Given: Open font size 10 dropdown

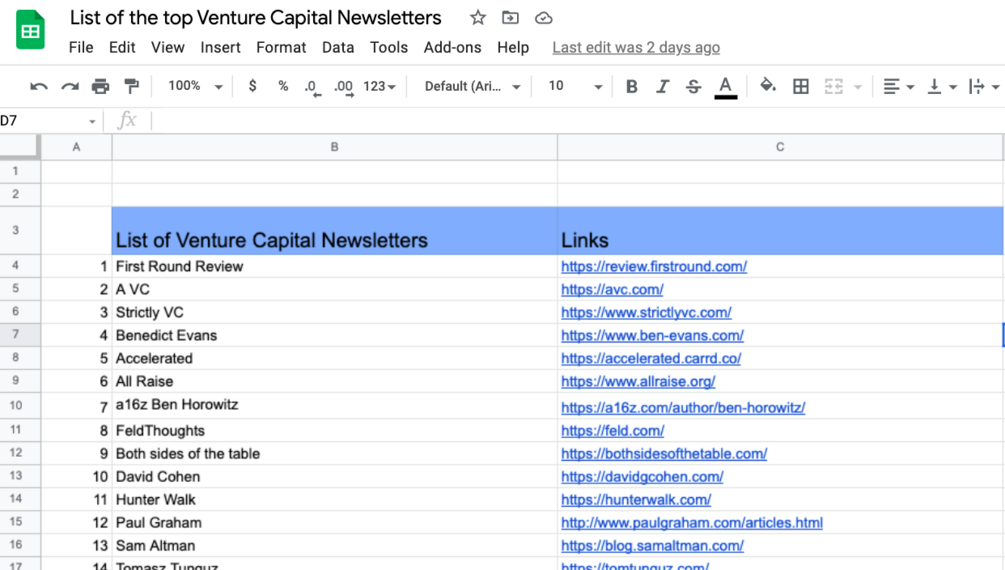Looking at the screenshot, I should pos(575,86).
